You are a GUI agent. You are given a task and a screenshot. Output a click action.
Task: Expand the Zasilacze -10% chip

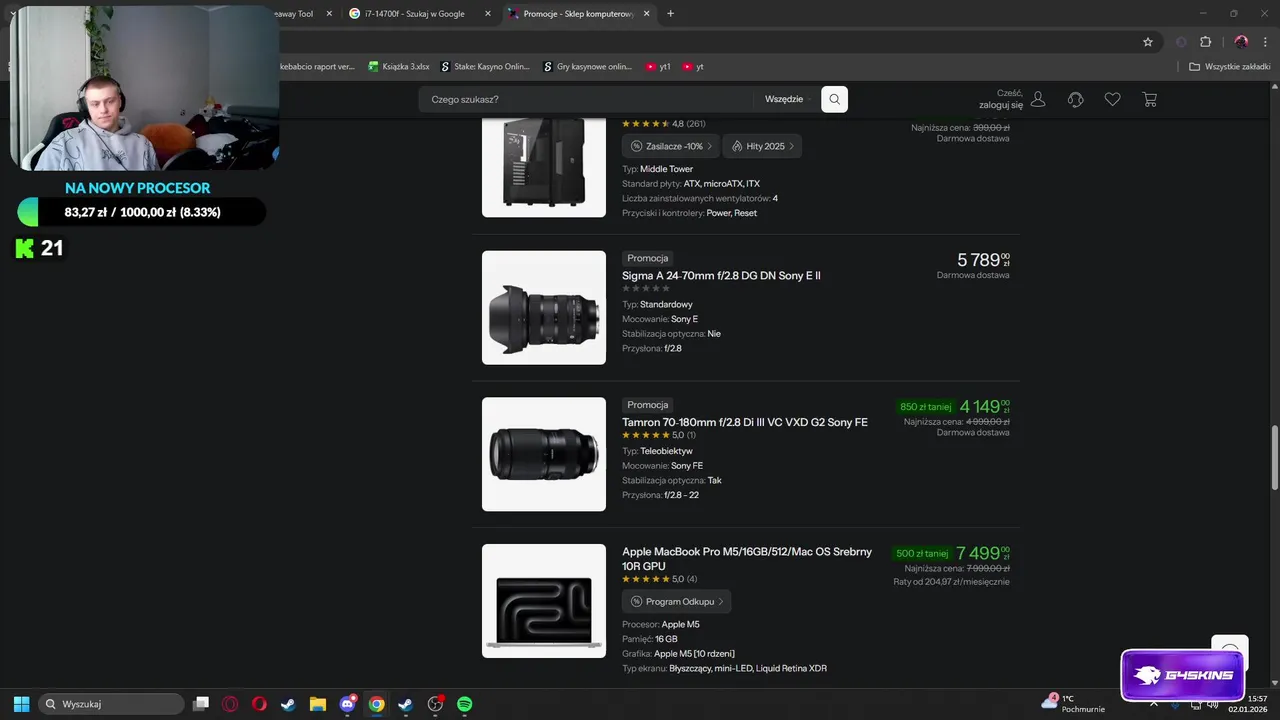671,146
